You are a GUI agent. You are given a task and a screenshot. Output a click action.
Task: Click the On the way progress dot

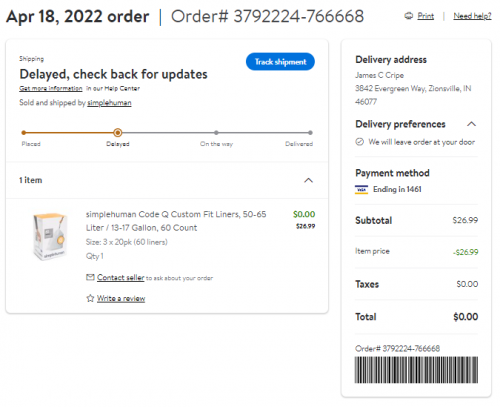[216, 133]
